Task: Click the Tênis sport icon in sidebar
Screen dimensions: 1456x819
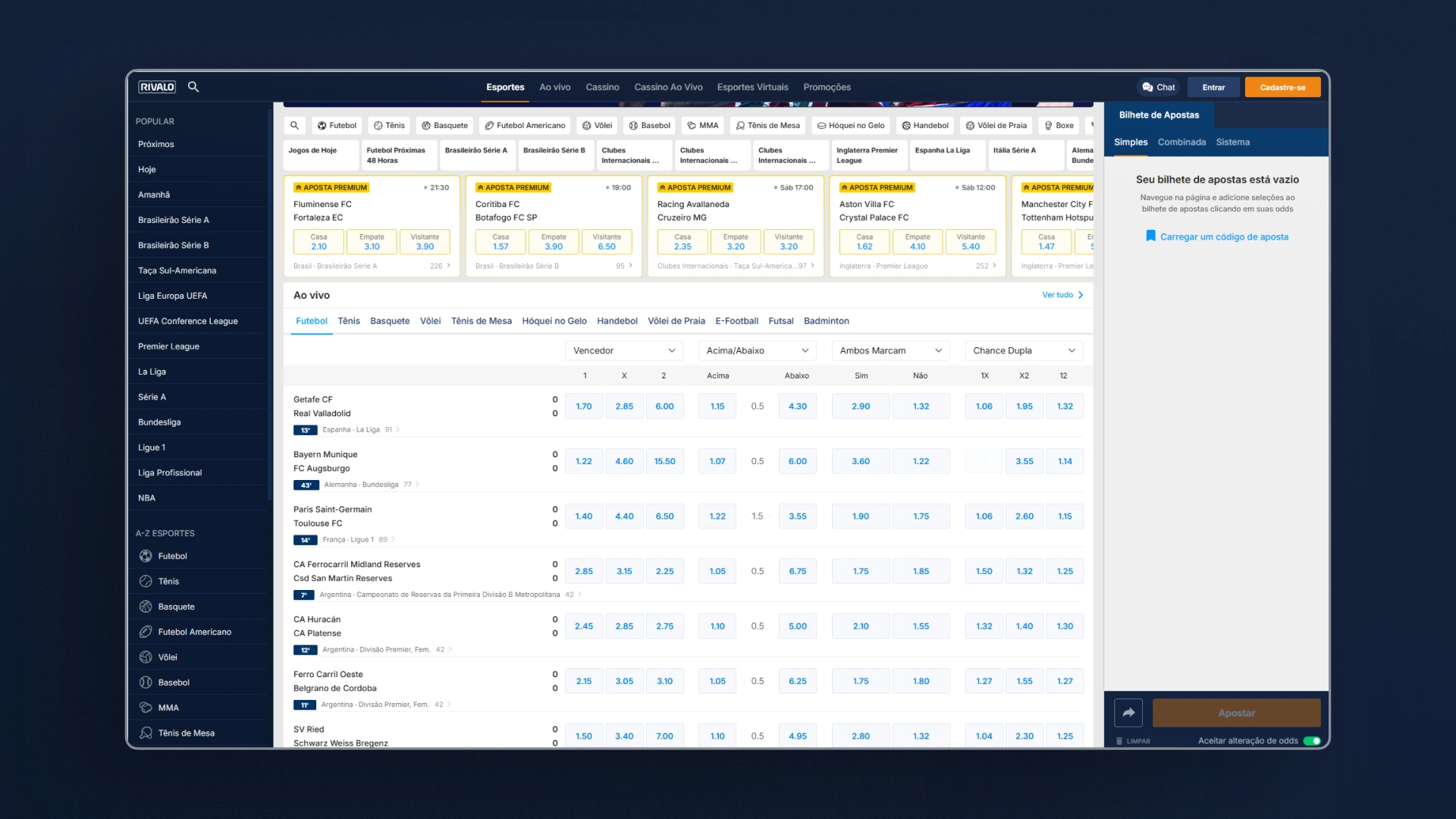Action: (x=145, y=581)
